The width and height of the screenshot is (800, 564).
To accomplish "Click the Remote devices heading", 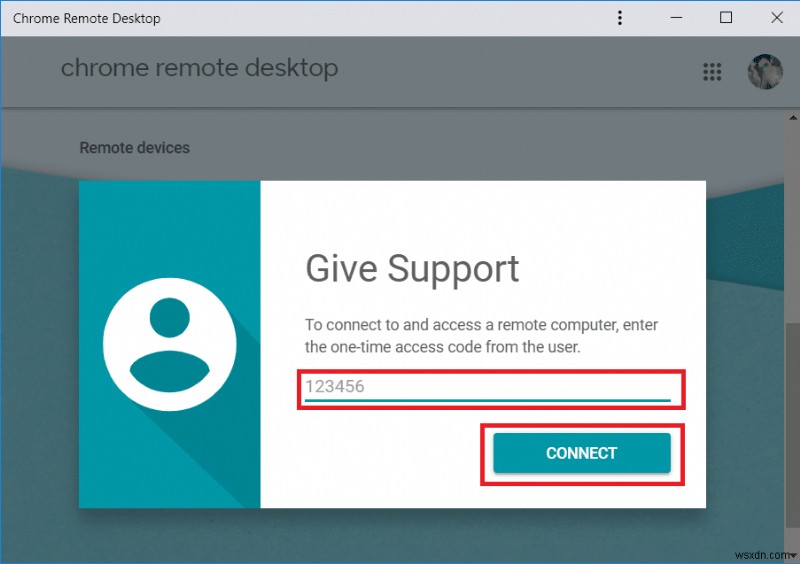I will pyautogui.click(x=135, y=148).
